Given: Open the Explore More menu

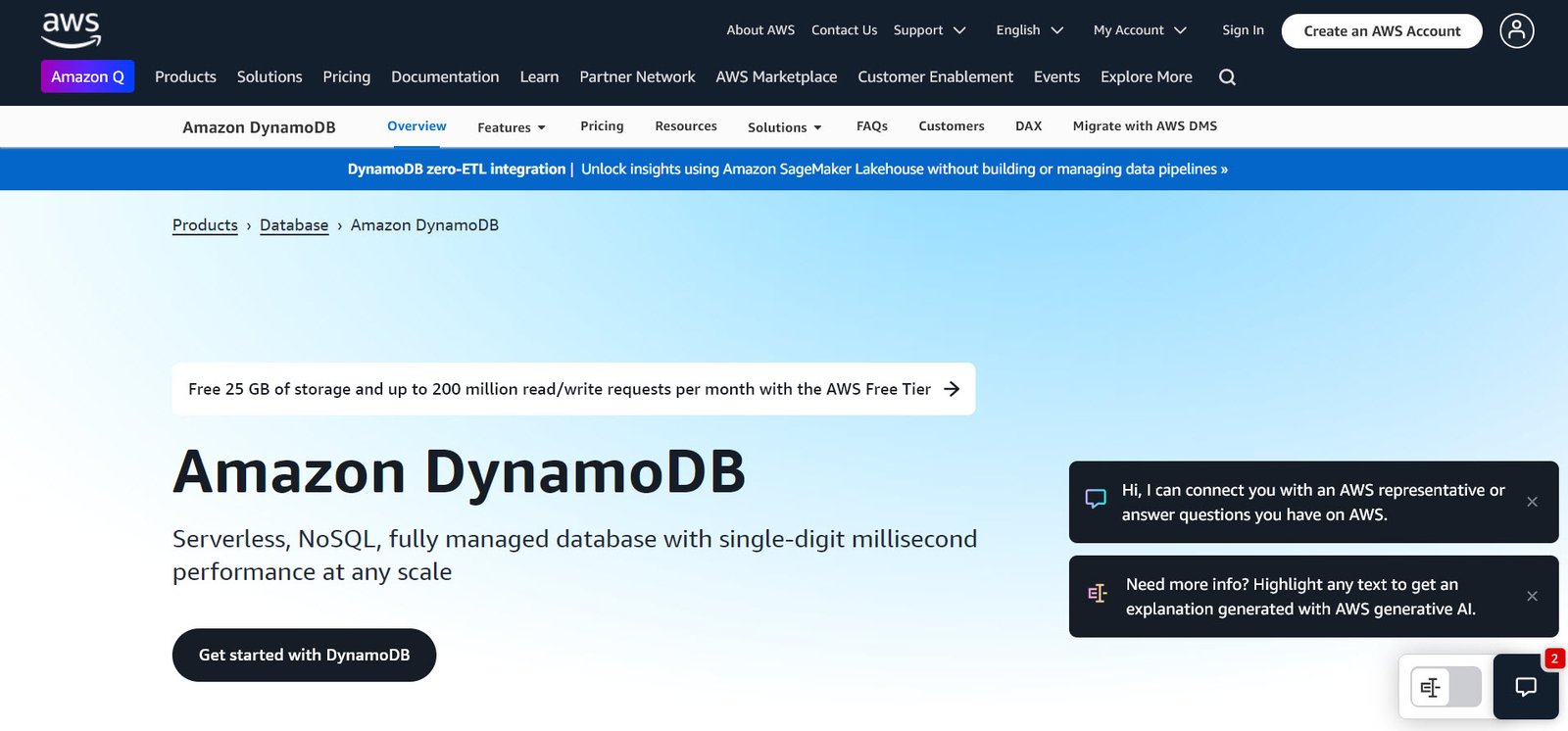Looking at the screenshot, I should click(x=1147, y=76).
